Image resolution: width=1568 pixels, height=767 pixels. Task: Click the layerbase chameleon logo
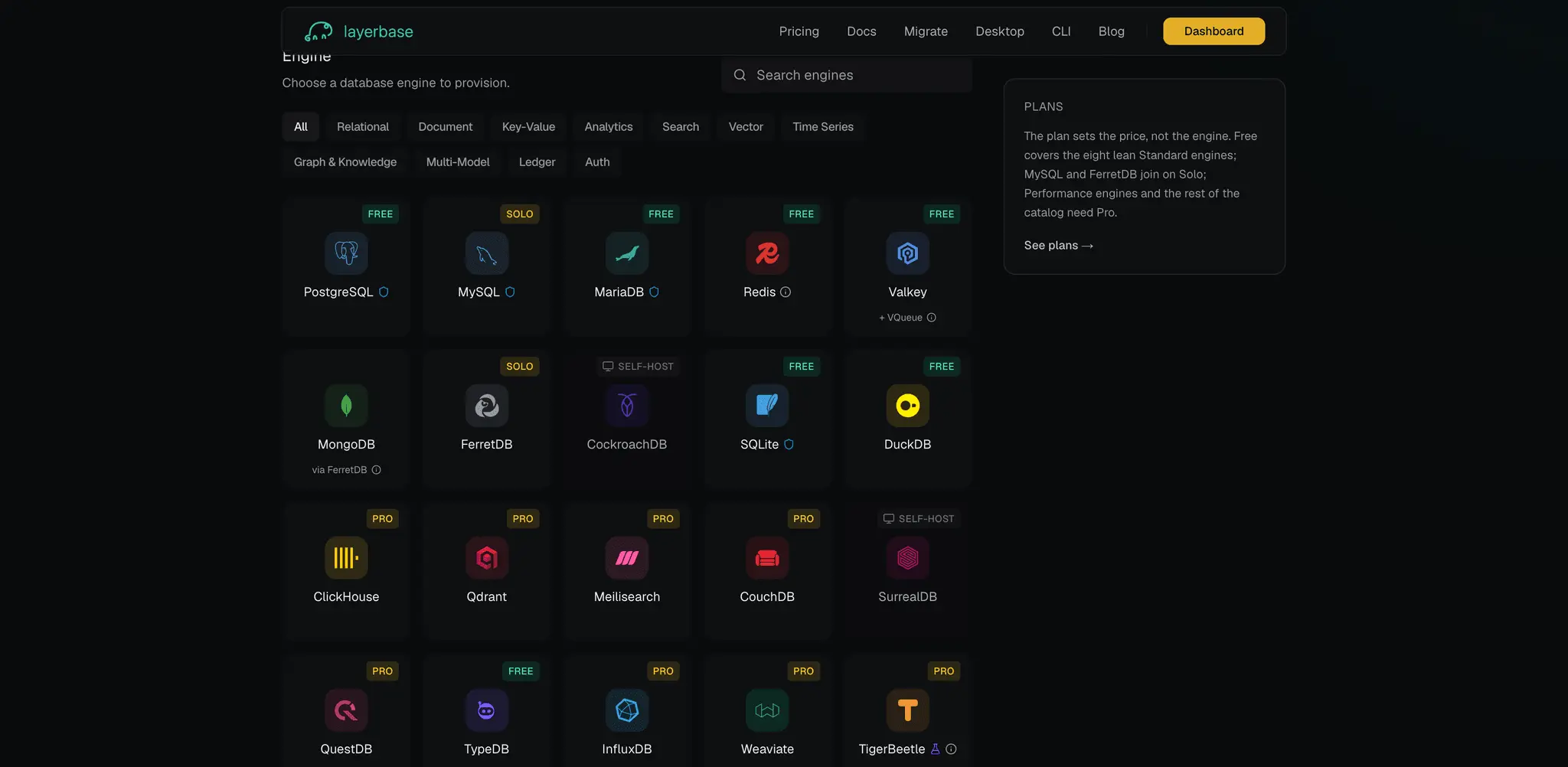click(x=318, y=31)
